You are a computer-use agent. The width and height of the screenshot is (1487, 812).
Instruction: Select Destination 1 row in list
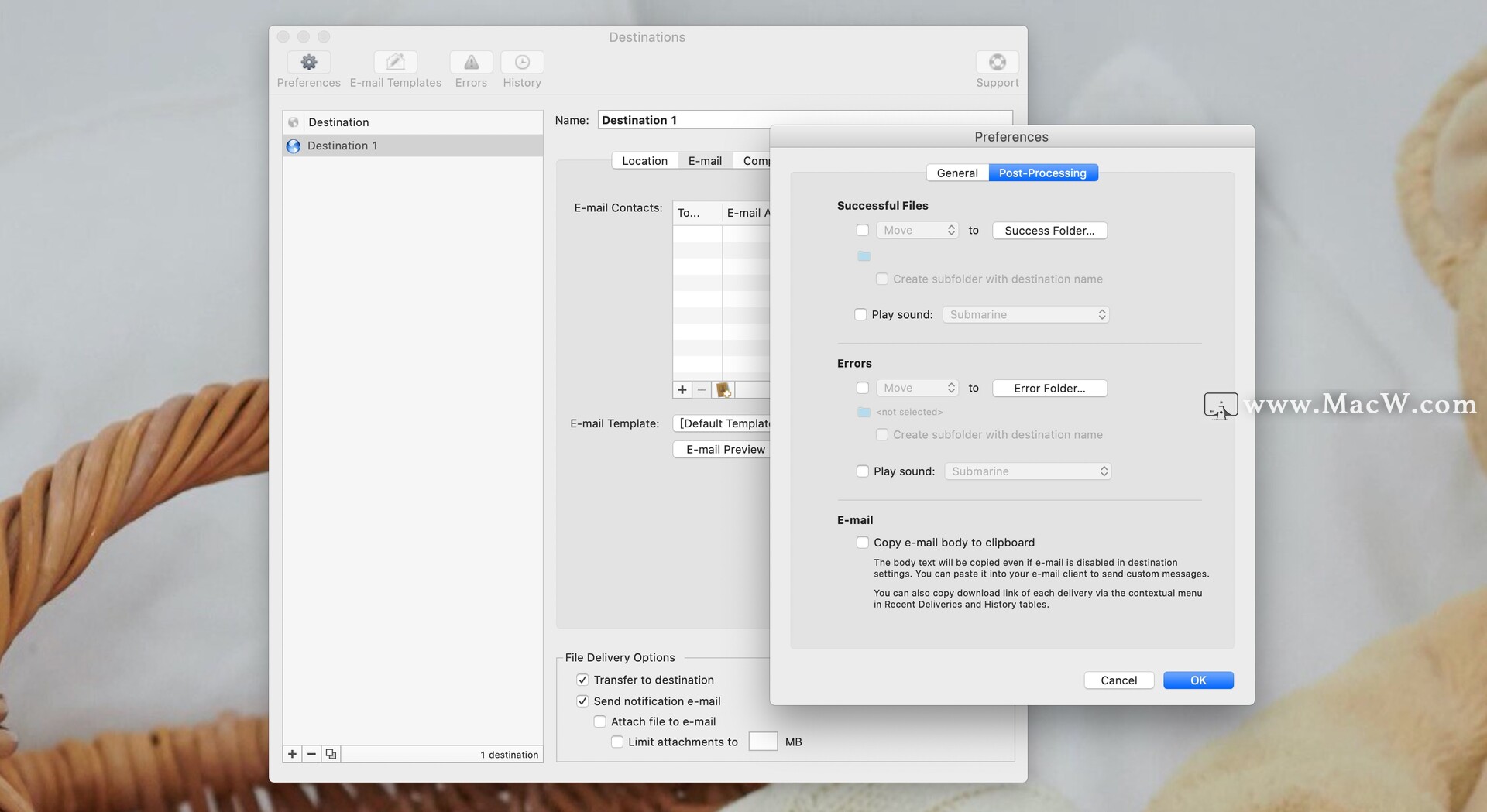[413, 146]
